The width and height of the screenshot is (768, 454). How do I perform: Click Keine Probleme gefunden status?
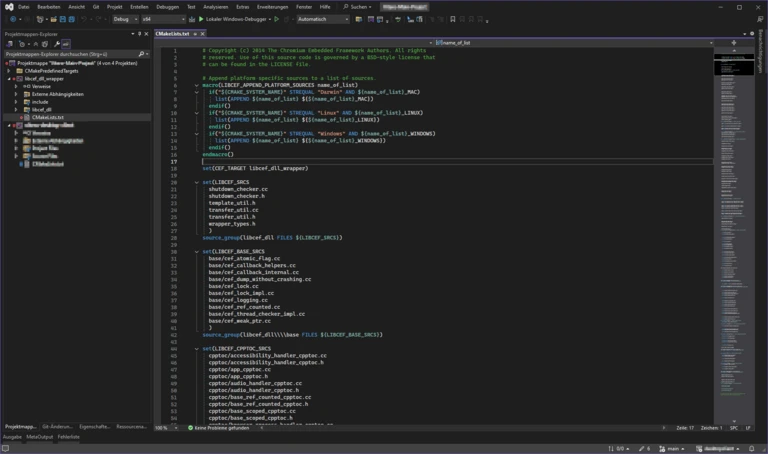pos(218,428)
